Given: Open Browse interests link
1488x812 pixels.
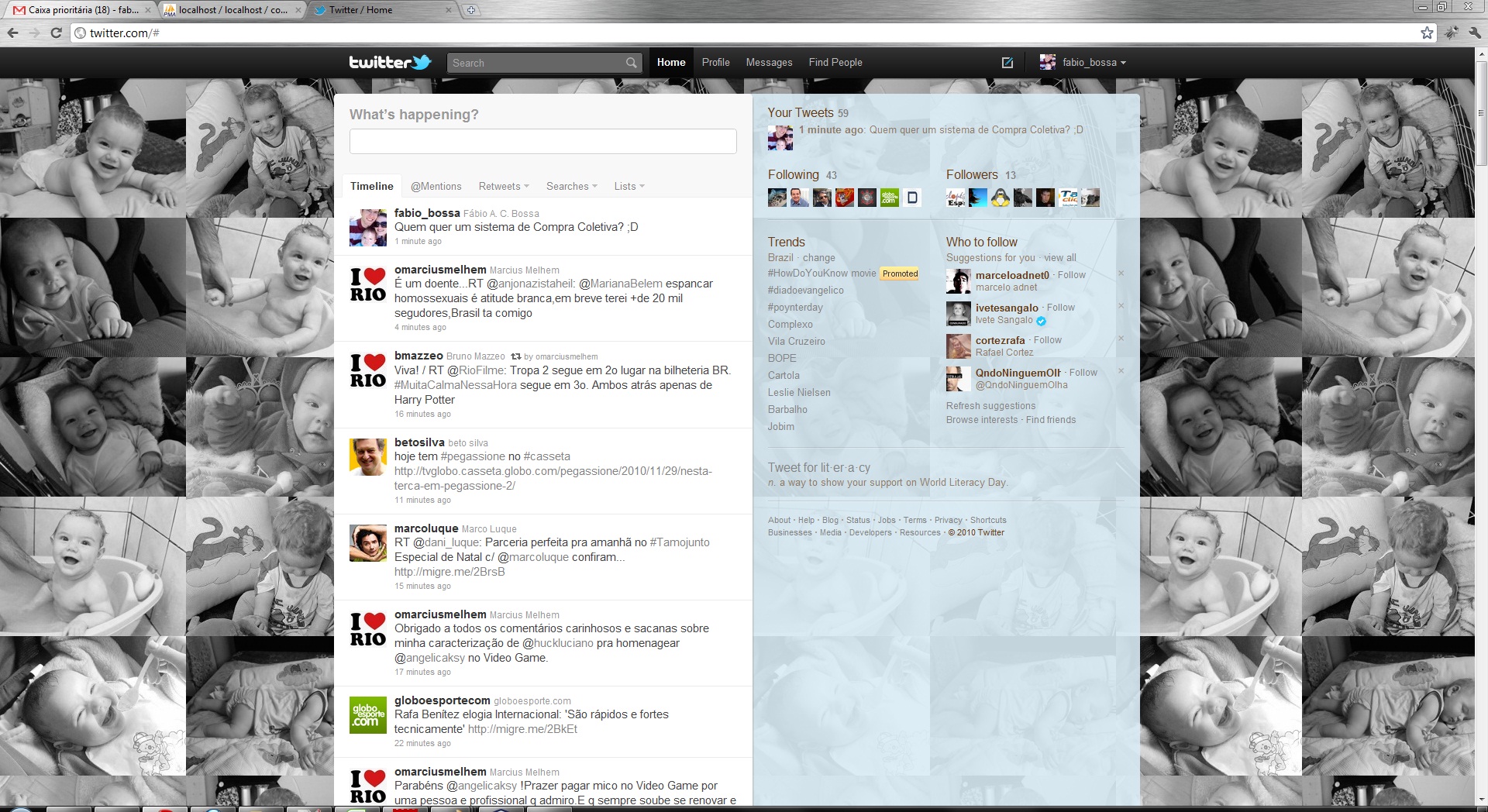Looking at the screenshot, I should 982,420.
